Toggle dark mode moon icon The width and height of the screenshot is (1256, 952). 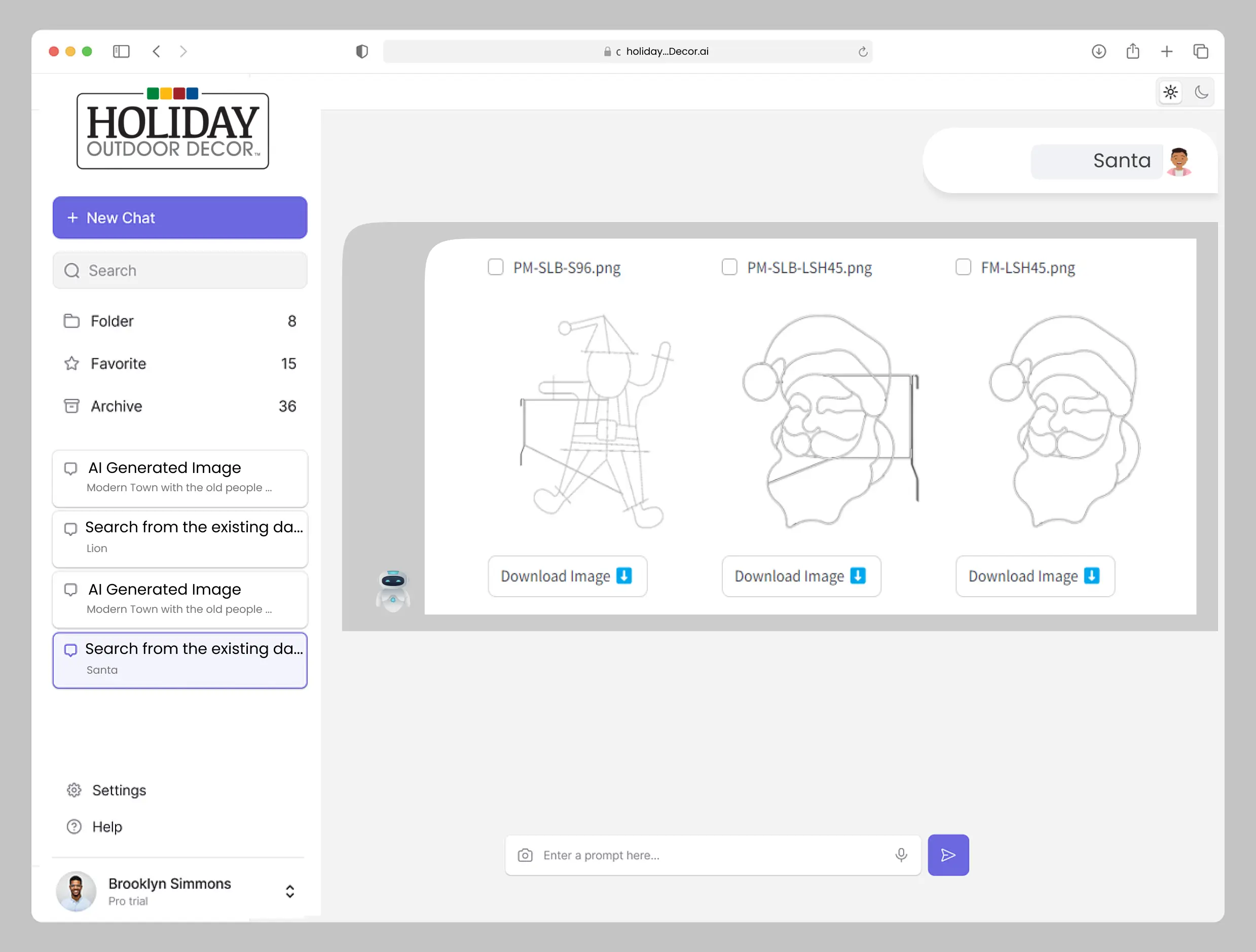pyautogui.click(x=1202, y=92)
